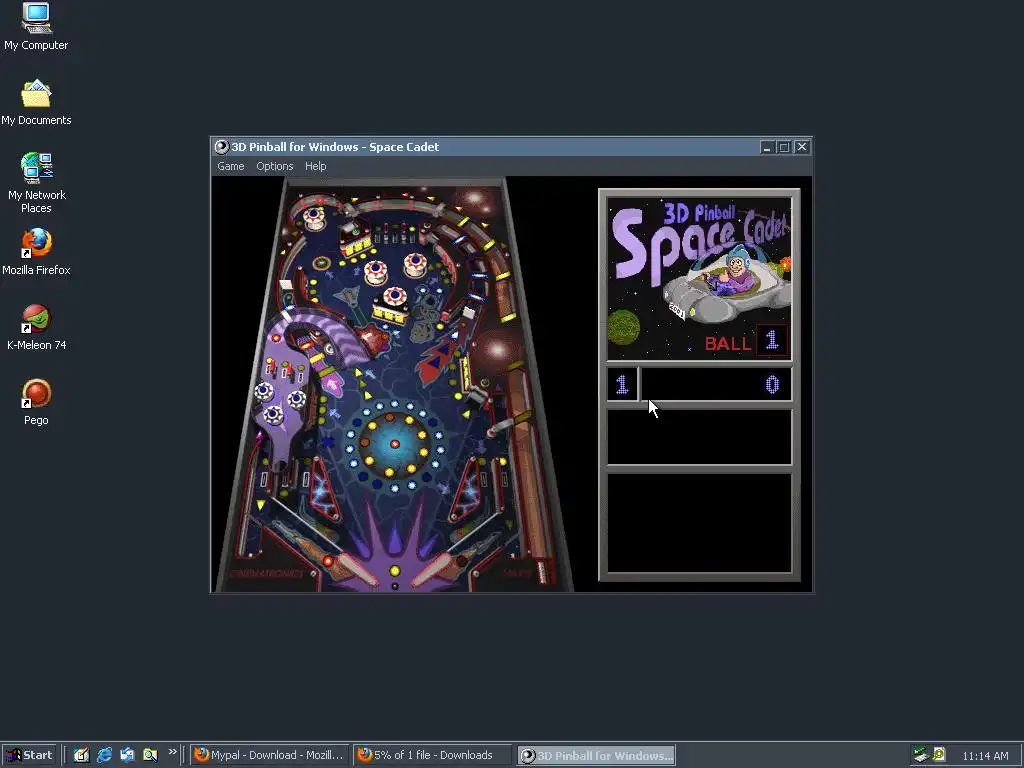Viewport: 1024px width, 768px height.
Task: Click the 11:14 AM system clock
Action: point(985,756)
